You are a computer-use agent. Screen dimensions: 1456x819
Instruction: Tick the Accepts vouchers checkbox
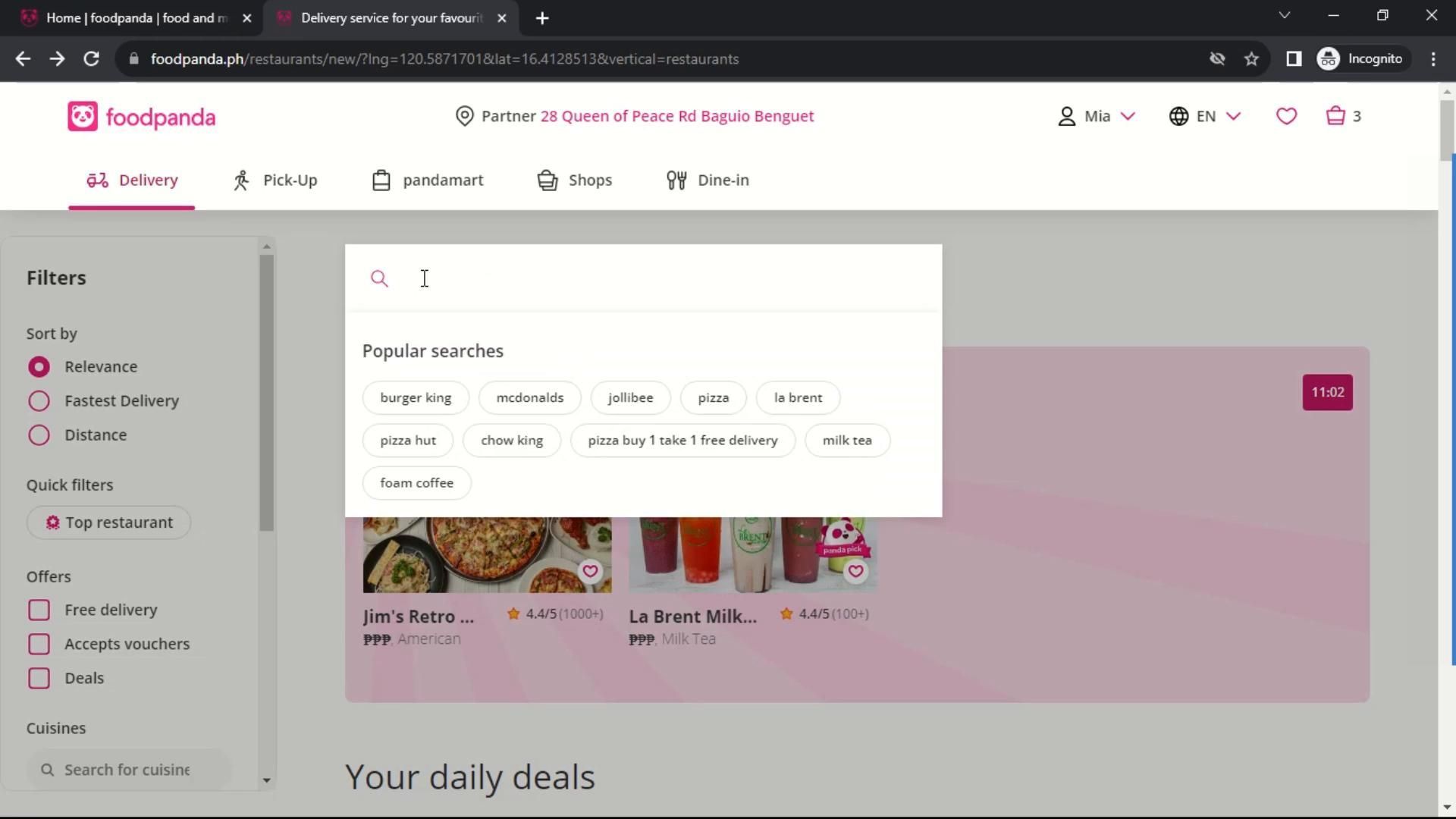[39, 645]
